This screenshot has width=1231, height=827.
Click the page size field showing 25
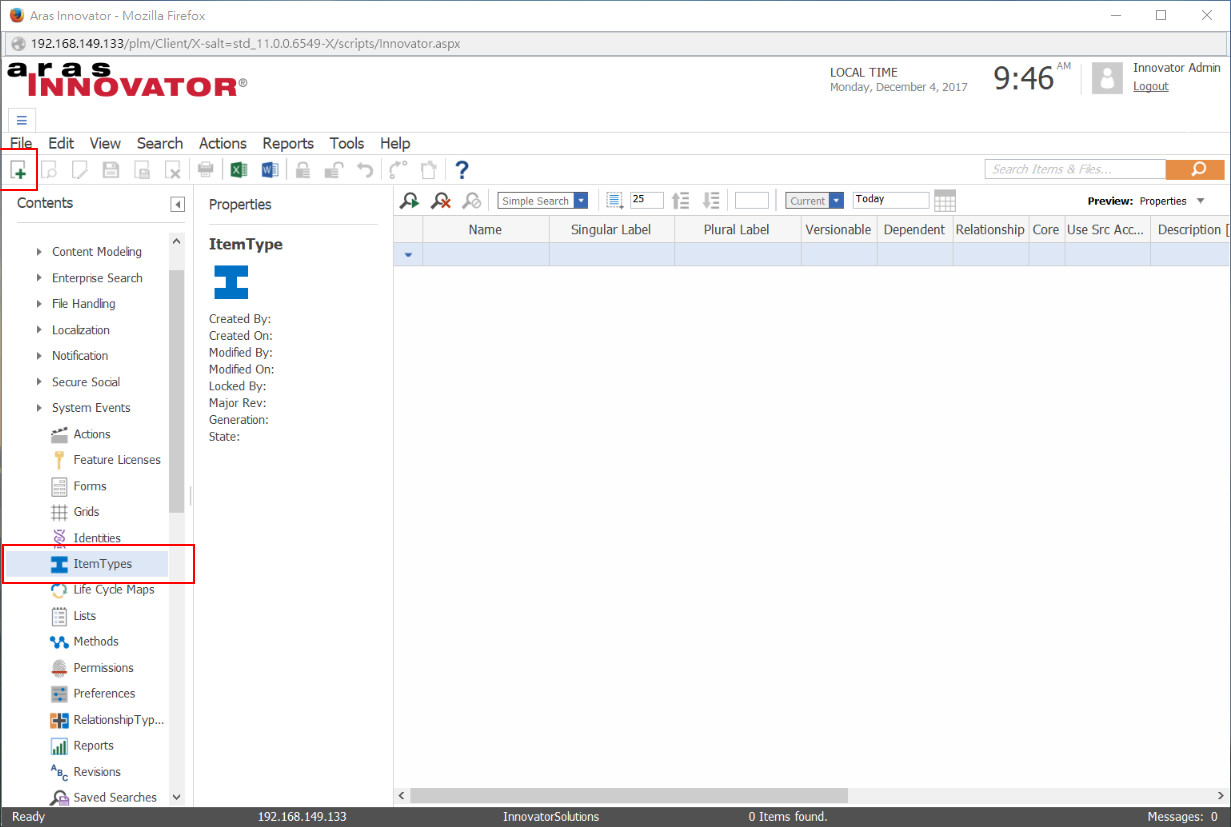pos(646,201)
